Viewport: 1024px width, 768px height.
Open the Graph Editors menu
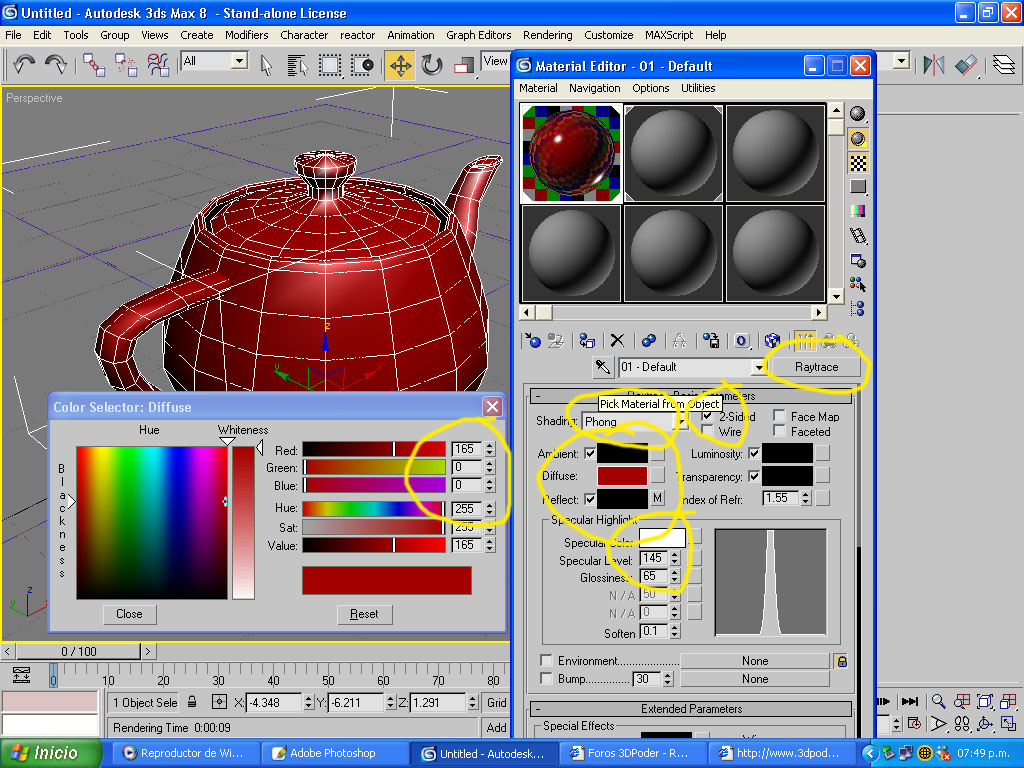[479, 35]
